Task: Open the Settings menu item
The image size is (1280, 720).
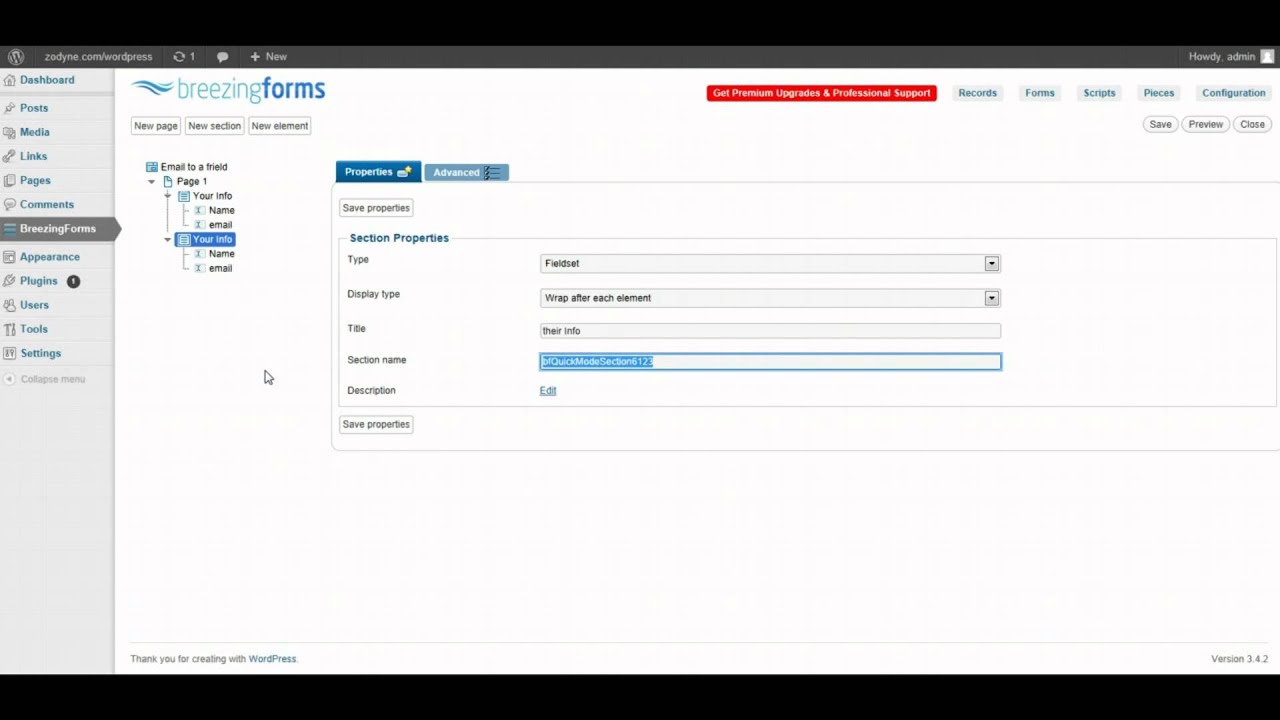Action: pyautogui.click(x=41, y=353)
